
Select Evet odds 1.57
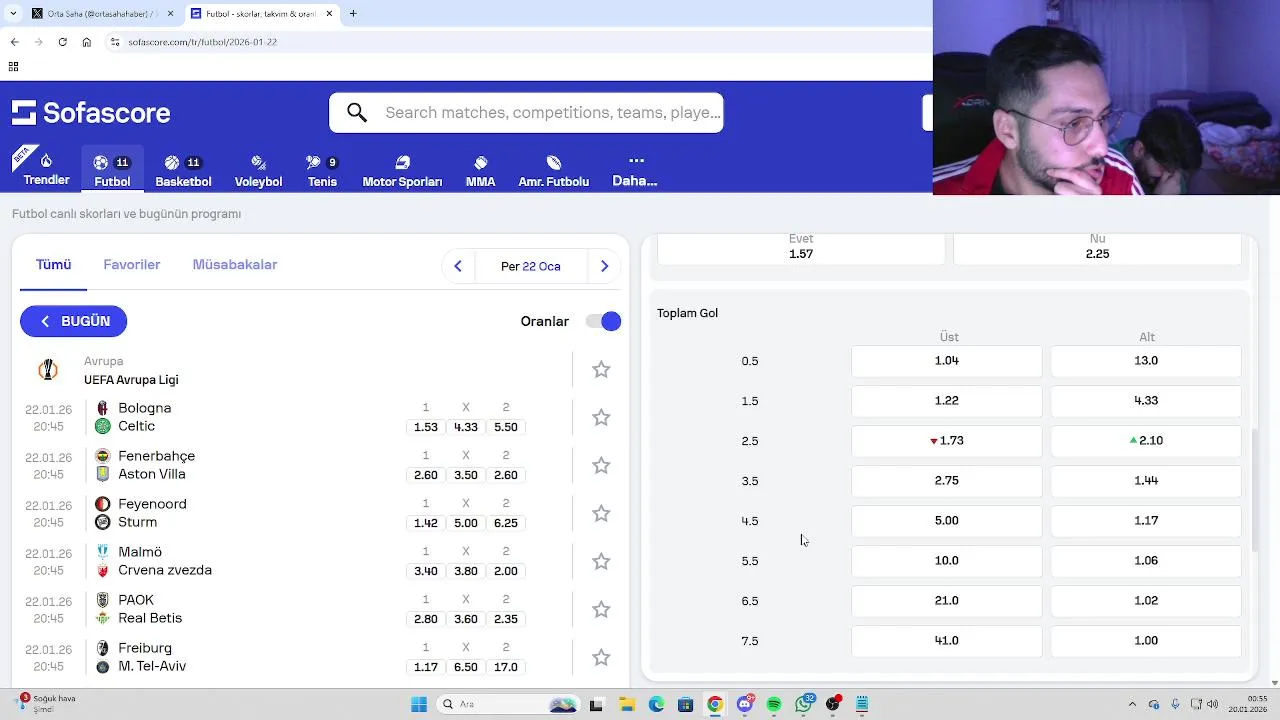click(801, 248)
